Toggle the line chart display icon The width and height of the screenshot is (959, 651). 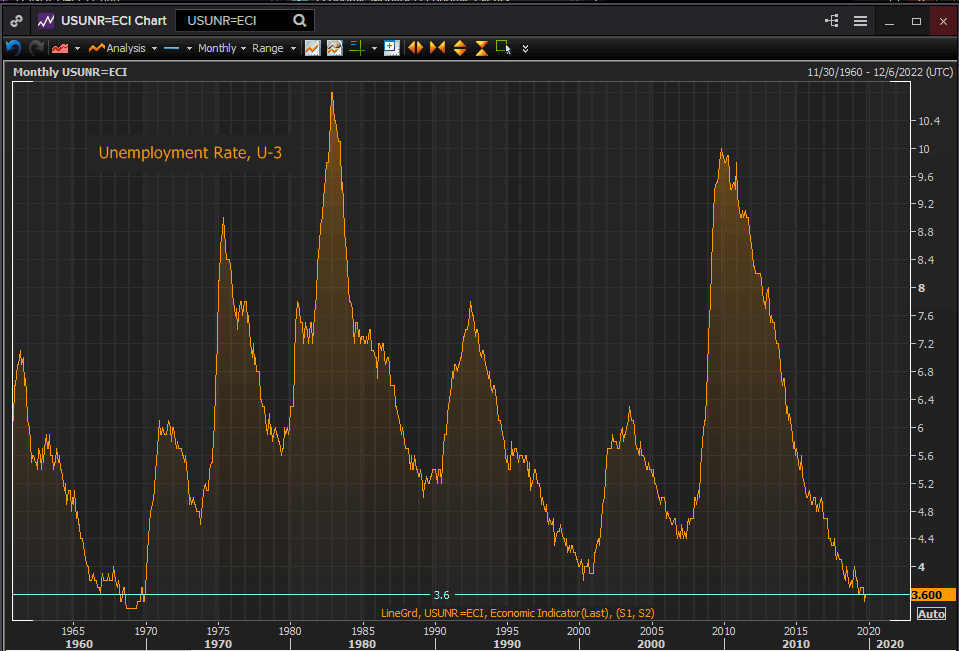click(x=313, y=48)
